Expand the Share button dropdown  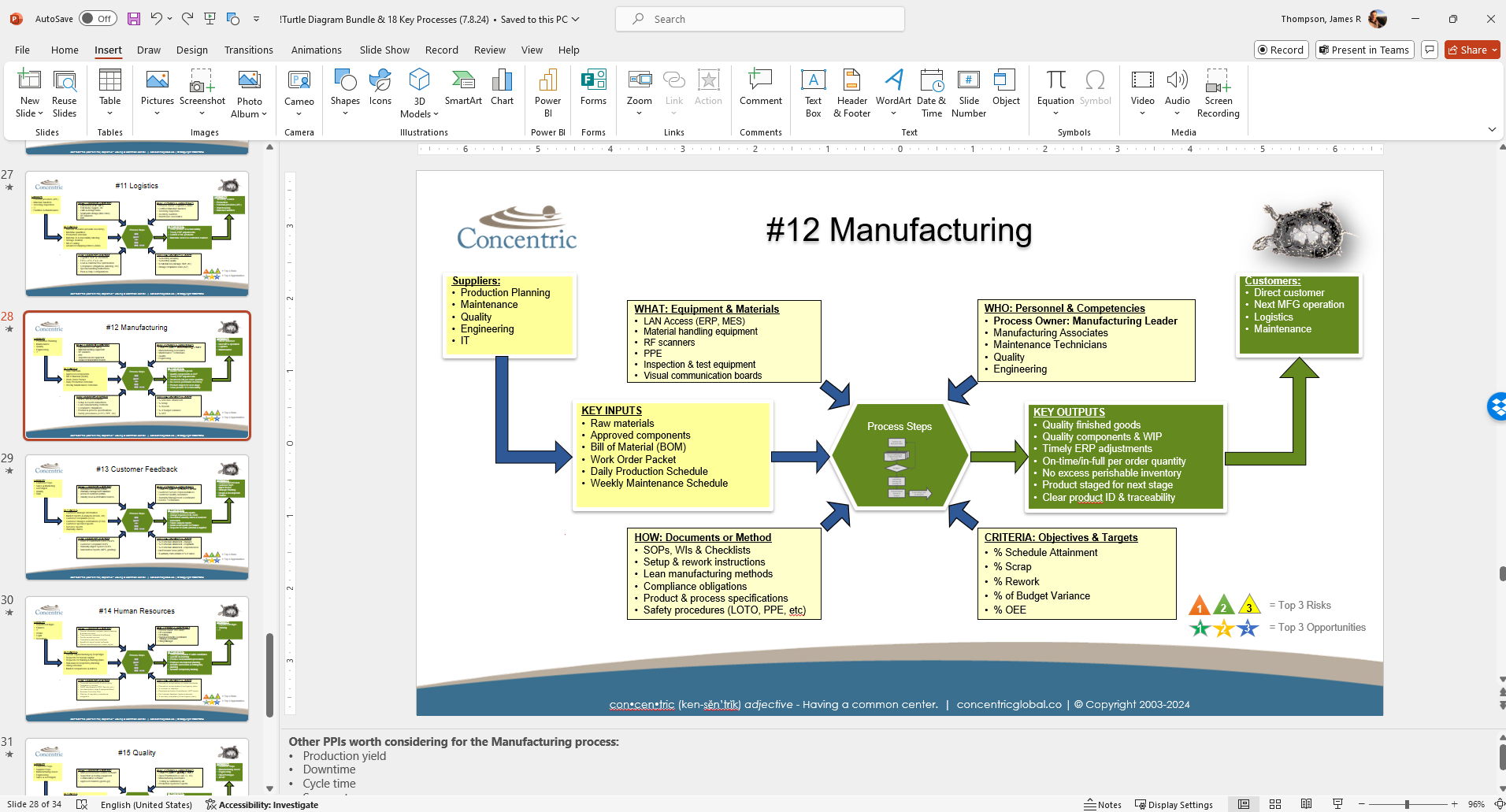[x=1493, y=50]
